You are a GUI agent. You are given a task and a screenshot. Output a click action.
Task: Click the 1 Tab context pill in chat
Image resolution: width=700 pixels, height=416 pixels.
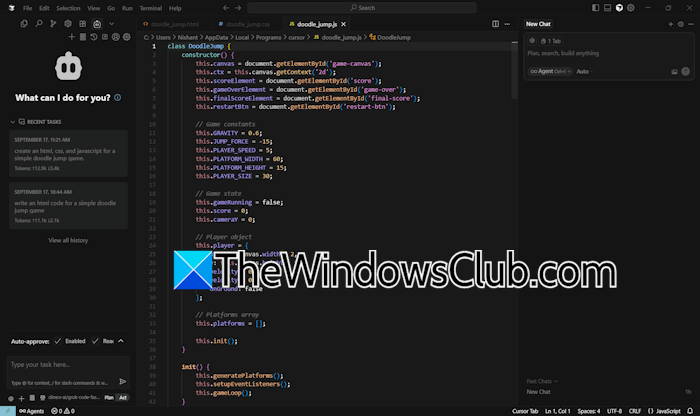tap(551, 41)
